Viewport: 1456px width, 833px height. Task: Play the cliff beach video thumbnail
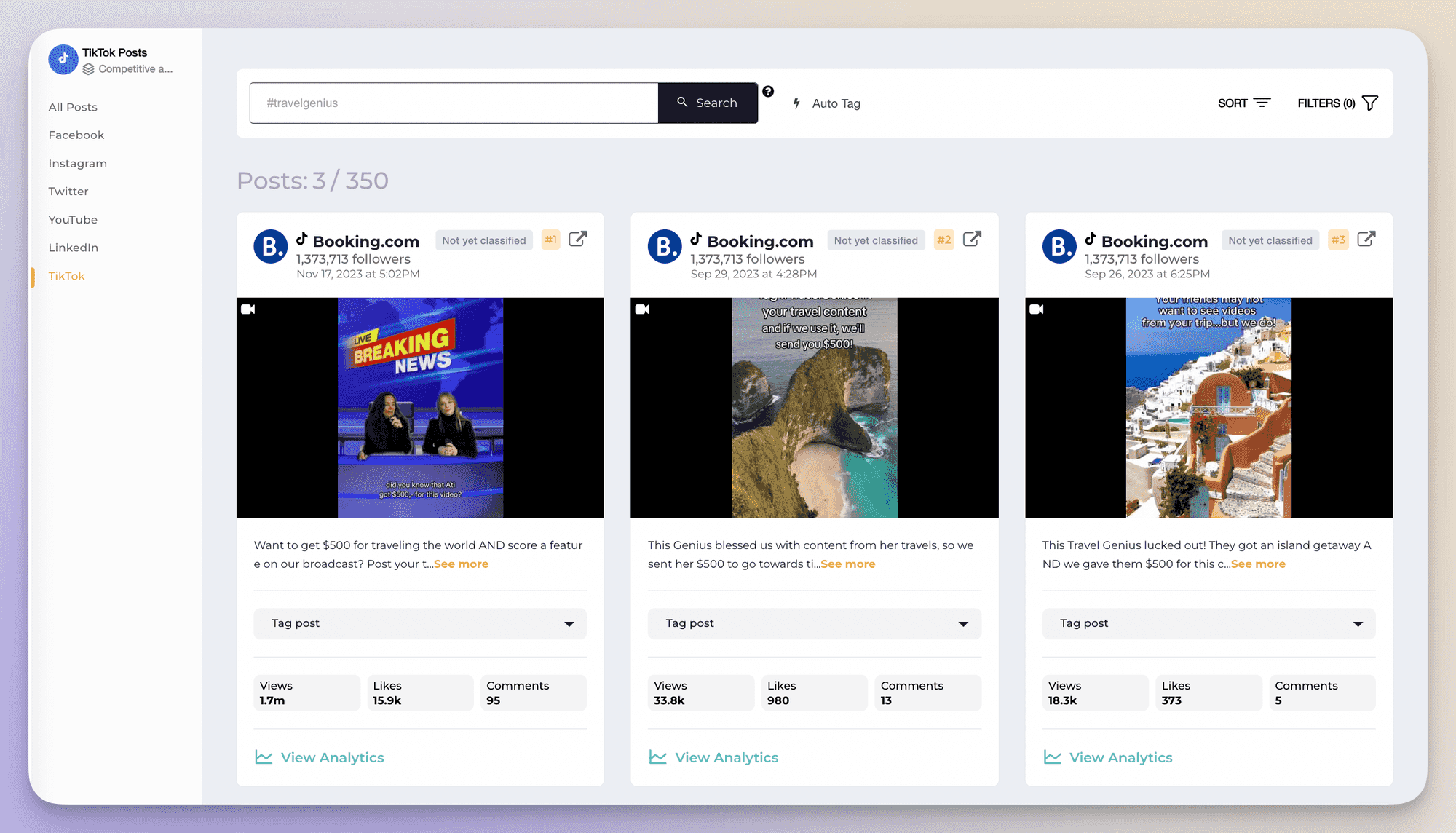tap(815, 408)
